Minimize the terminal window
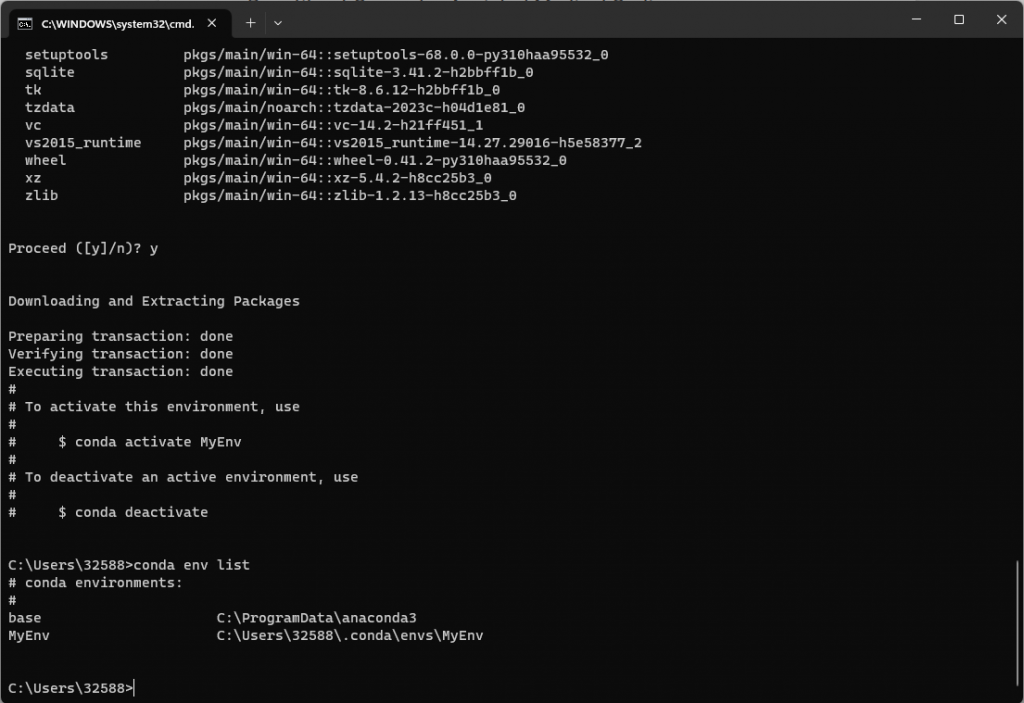The width and height of the screenshot is (1024, 703). click(x=916, y=20)
